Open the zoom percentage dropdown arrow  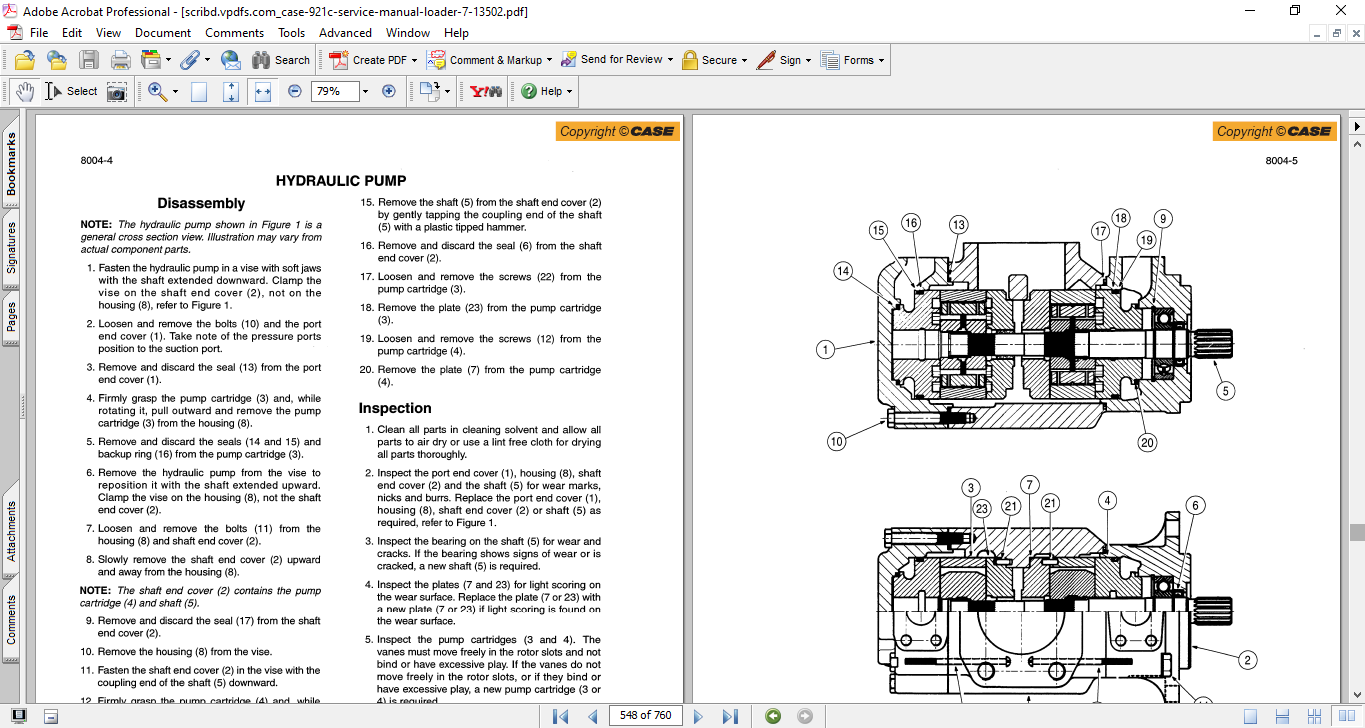(x=365, y=91)
